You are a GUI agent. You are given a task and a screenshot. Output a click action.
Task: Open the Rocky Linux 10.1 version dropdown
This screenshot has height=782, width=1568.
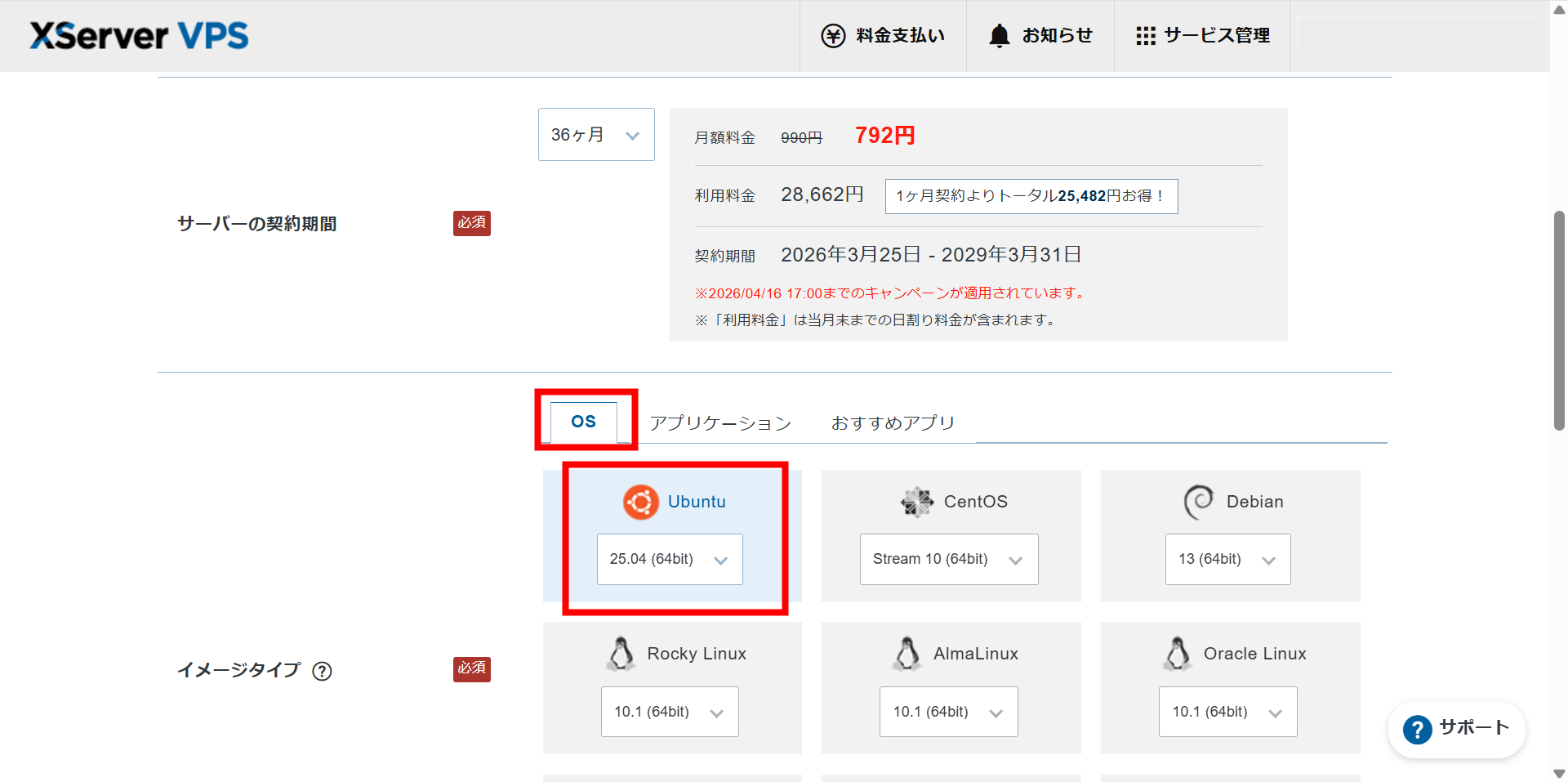[x=670, y=712]
